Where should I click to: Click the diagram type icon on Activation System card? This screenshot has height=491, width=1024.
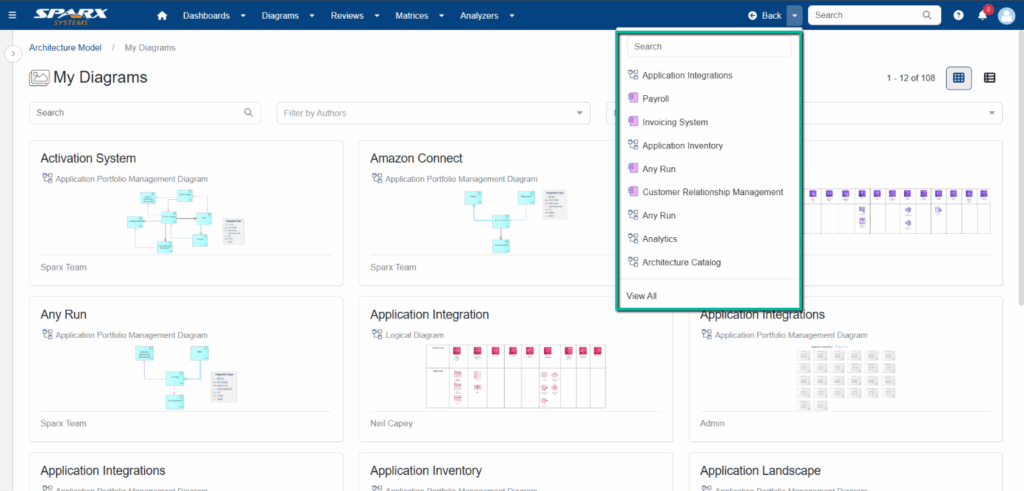tap(47, 178)
